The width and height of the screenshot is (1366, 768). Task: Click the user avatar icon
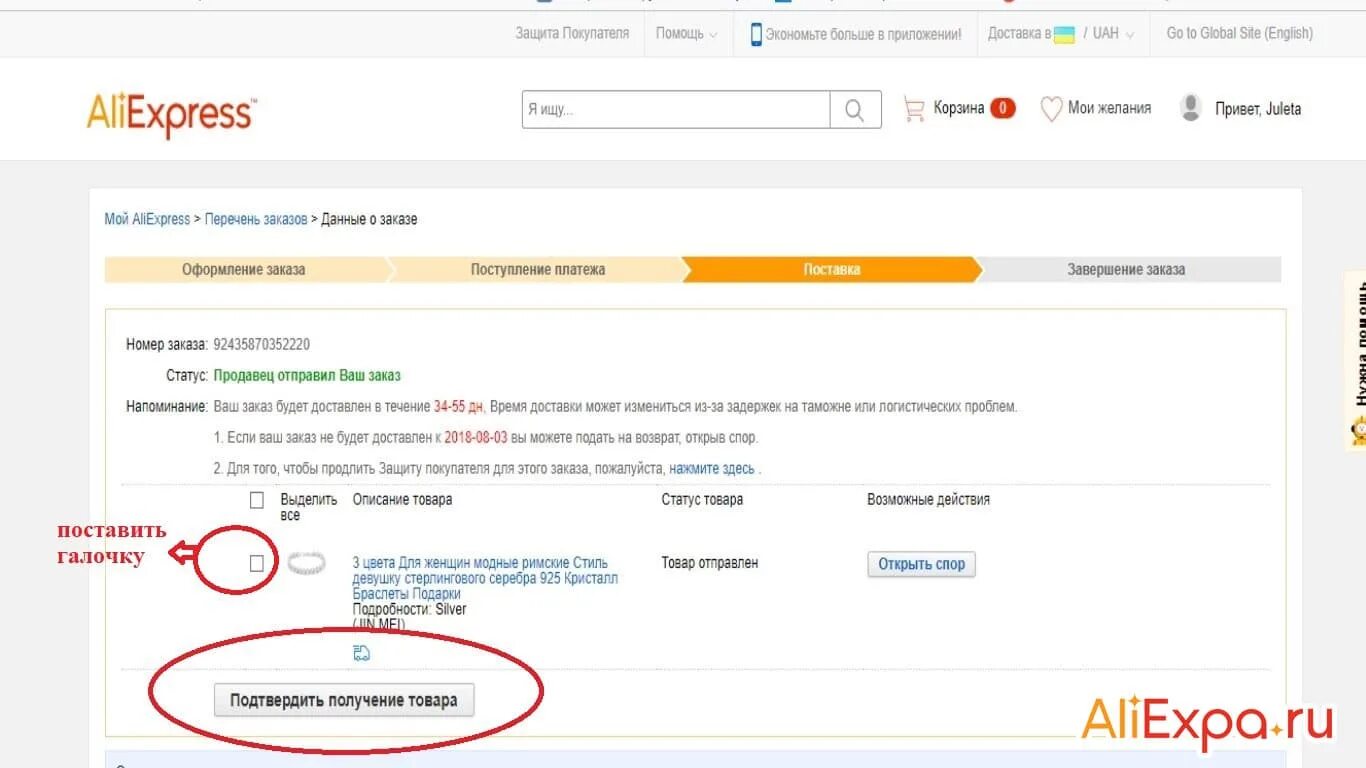point(1190,108)
